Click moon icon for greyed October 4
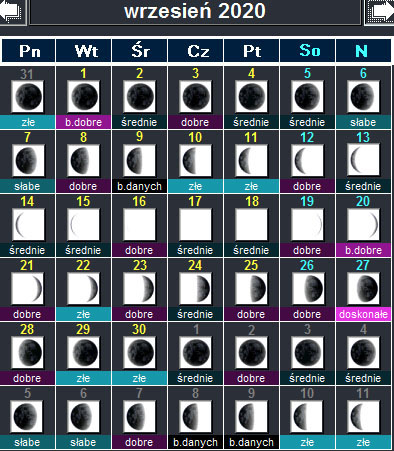The image size is (394, 451). point(363,353)
